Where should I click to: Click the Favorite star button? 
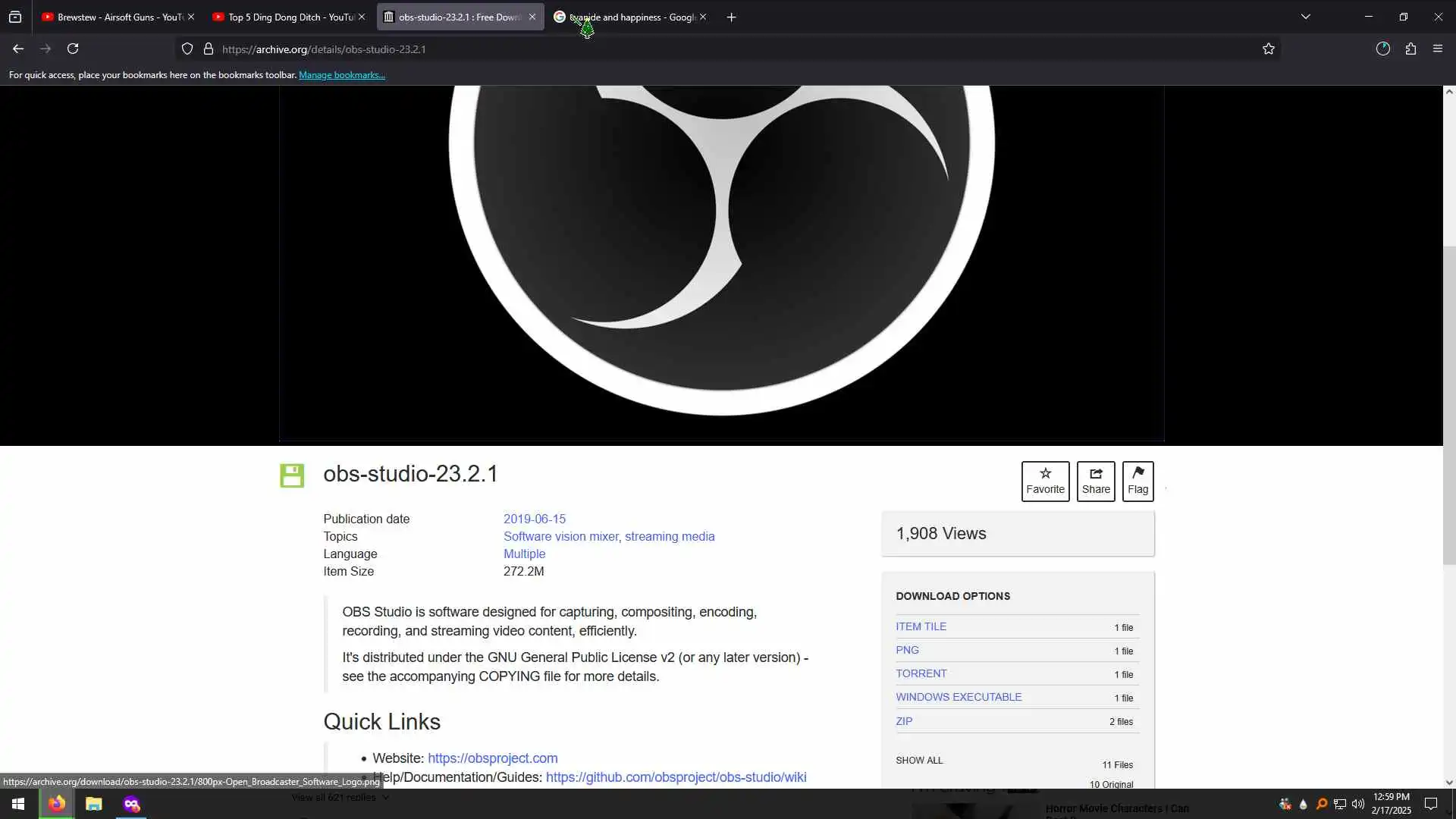[1045, 481]
